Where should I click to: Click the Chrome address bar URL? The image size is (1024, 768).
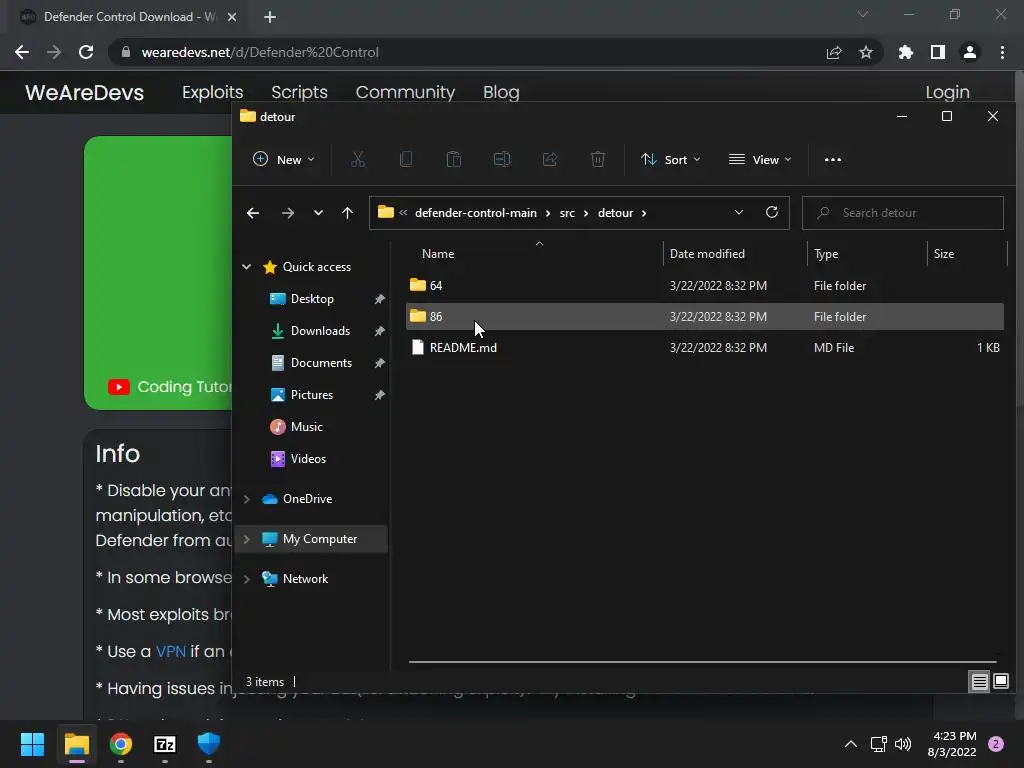pyautogui.click(x=260, y=52)
